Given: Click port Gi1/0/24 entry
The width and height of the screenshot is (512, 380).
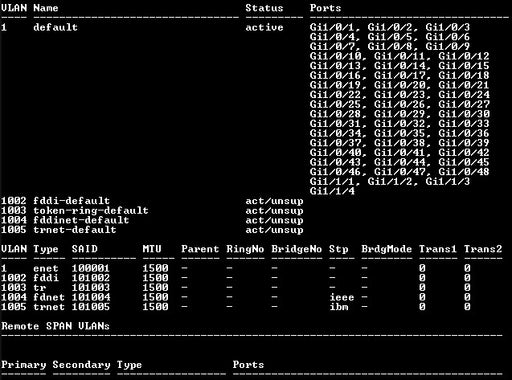Looking at the screenshot, I should click(x=464, y=95).
